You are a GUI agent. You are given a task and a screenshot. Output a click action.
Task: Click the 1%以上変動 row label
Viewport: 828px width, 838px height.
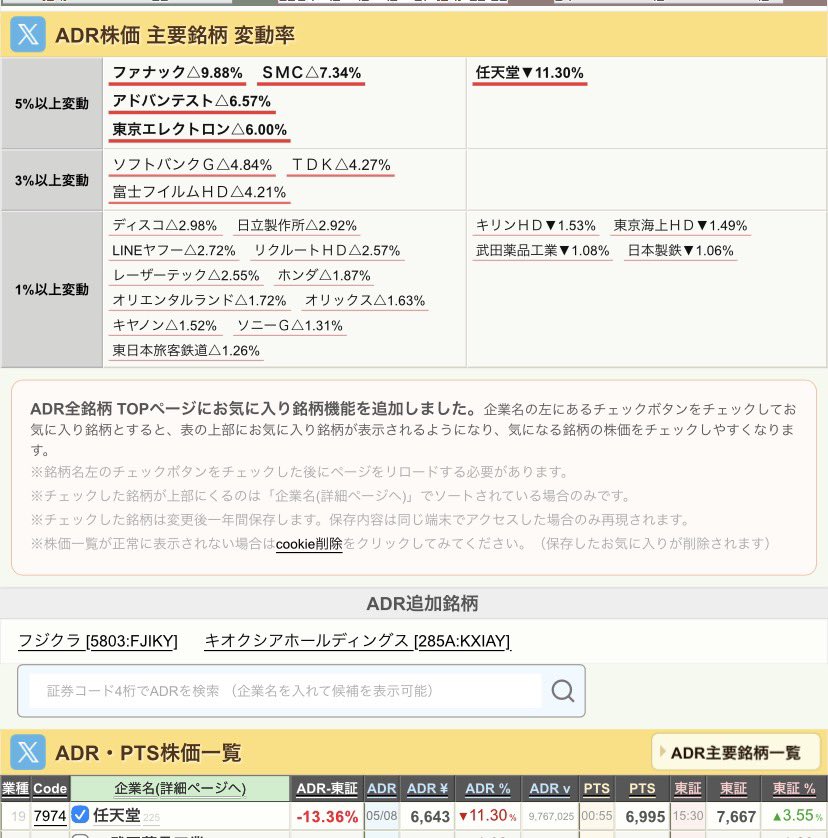pyautogui.click(x=52, y=289)
